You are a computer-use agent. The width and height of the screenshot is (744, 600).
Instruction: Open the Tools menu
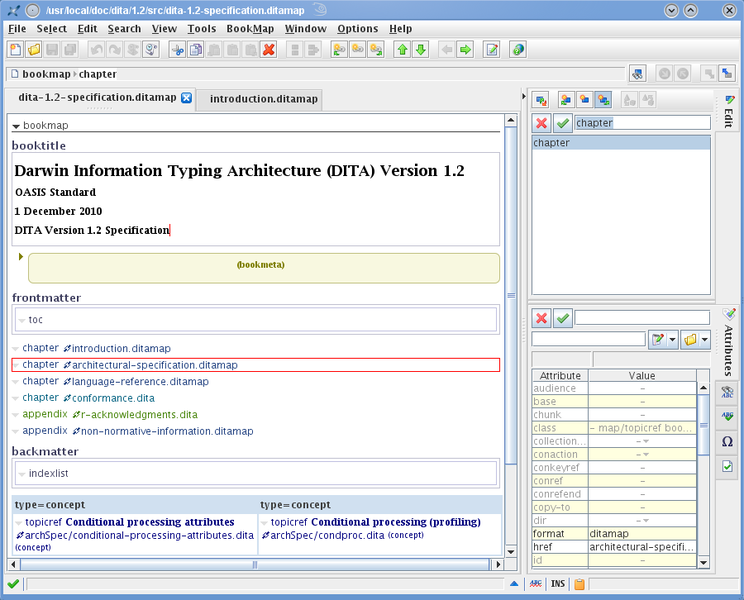[x=202, y=29]
